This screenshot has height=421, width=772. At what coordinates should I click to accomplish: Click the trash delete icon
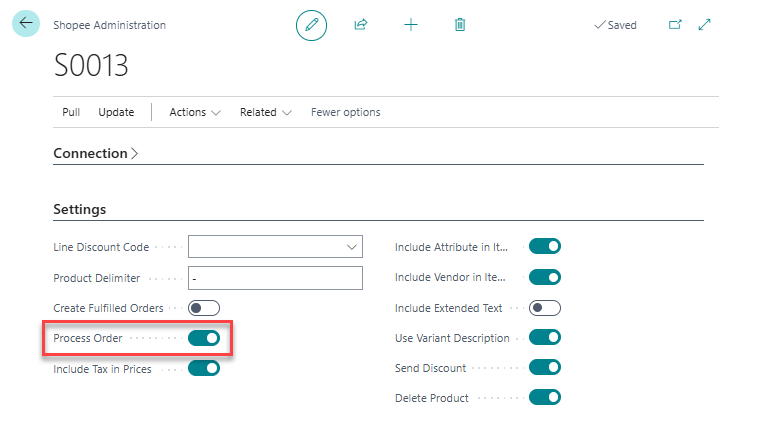coord(460,25)
